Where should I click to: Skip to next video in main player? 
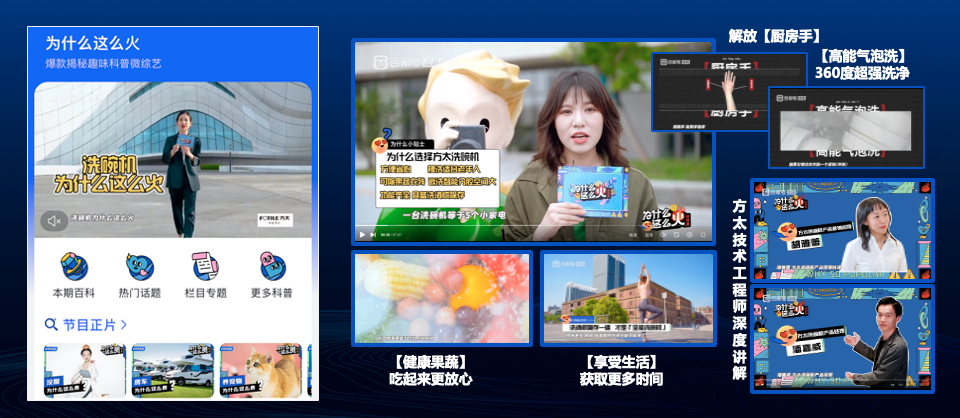click(373, 234)
